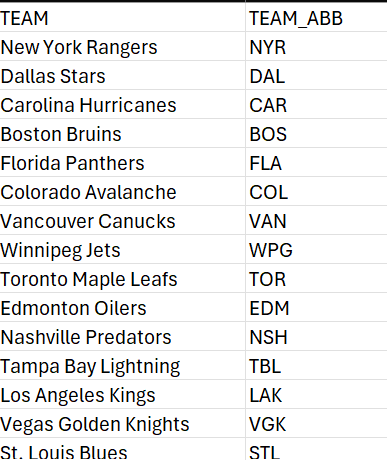Click the Los Angeles Kings cell
Viewport: 387px width, 460px height.
[x=122, y=395]
